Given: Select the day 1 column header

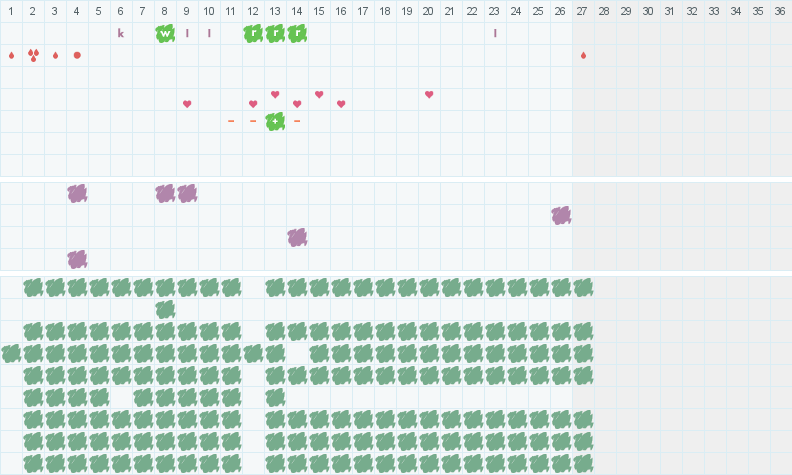Looking at the screenshot, I should pyautogui.click(x=11, y=11).
